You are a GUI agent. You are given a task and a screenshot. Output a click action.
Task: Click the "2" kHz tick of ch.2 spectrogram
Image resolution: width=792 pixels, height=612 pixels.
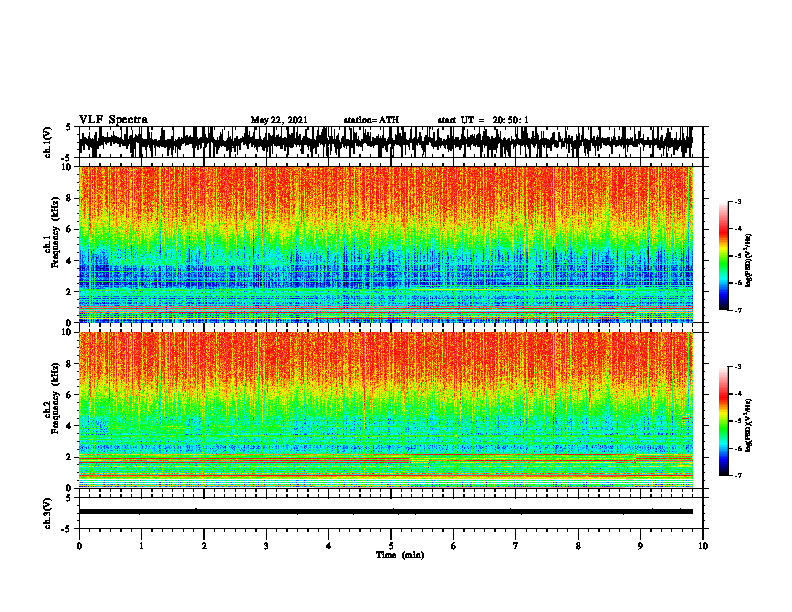click(x=69, y=457)
